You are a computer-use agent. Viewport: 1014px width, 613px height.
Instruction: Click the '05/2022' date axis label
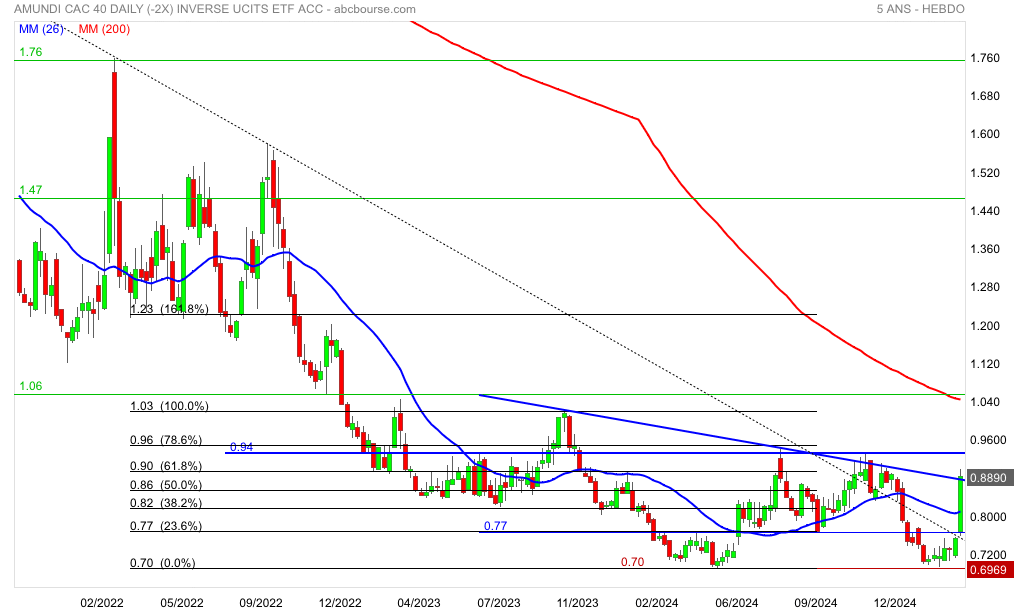[182, 603]
